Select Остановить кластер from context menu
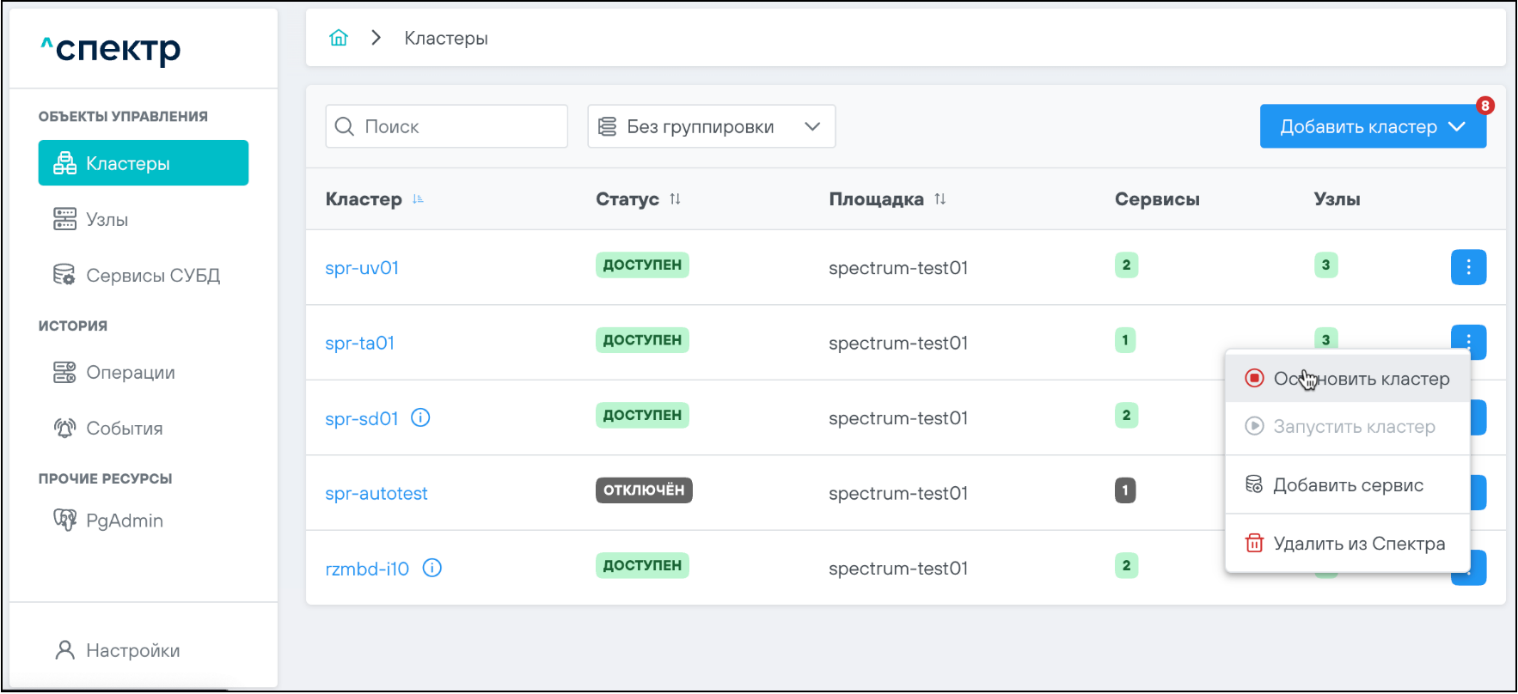 click(x=1347, y=379)
